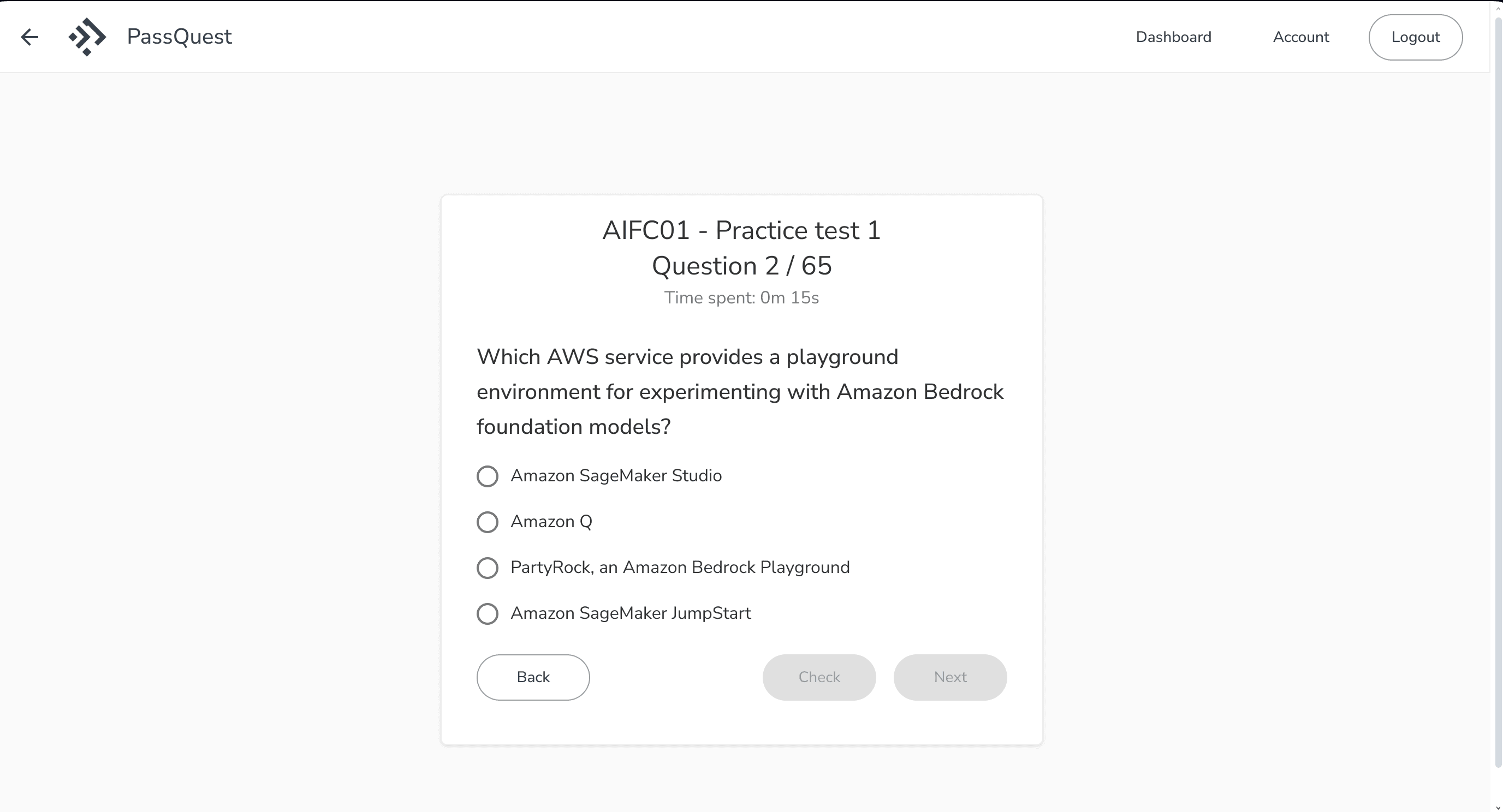This screenshot has width=1503, height=812.
Task: Click the back arrow navigation icon
Action: point(30,37)
